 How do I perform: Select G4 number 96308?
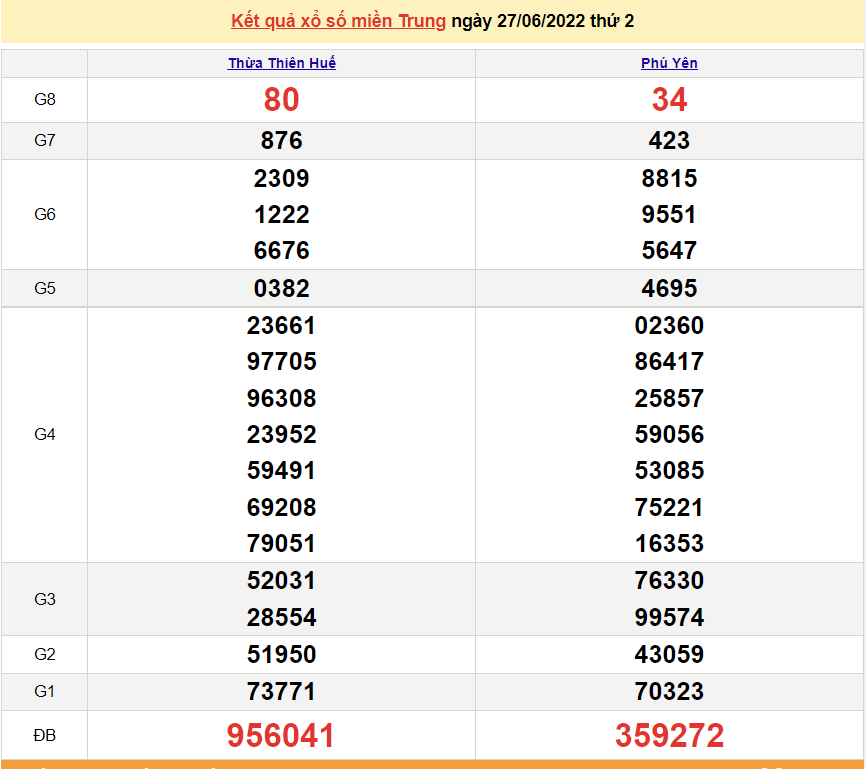(x=282, y=398)
